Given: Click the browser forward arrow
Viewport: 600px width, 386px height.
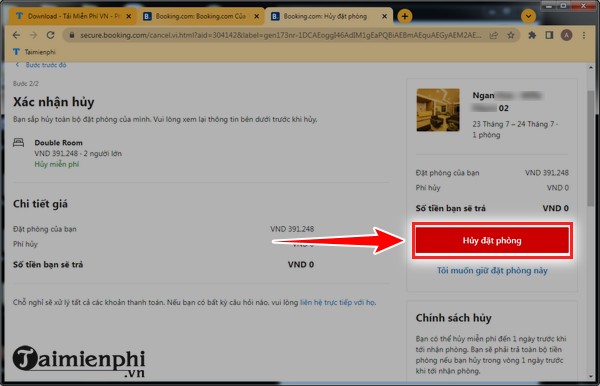Looking at the screenshot, I should coord(33,35).
